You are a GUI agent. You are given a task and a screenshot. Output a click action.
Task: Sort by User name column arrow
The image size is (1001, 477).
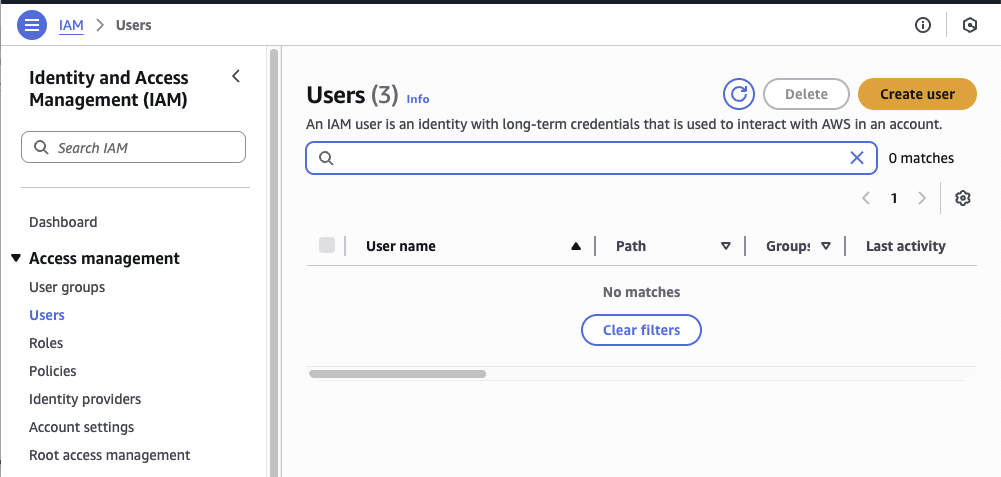(x=576, y=246)
